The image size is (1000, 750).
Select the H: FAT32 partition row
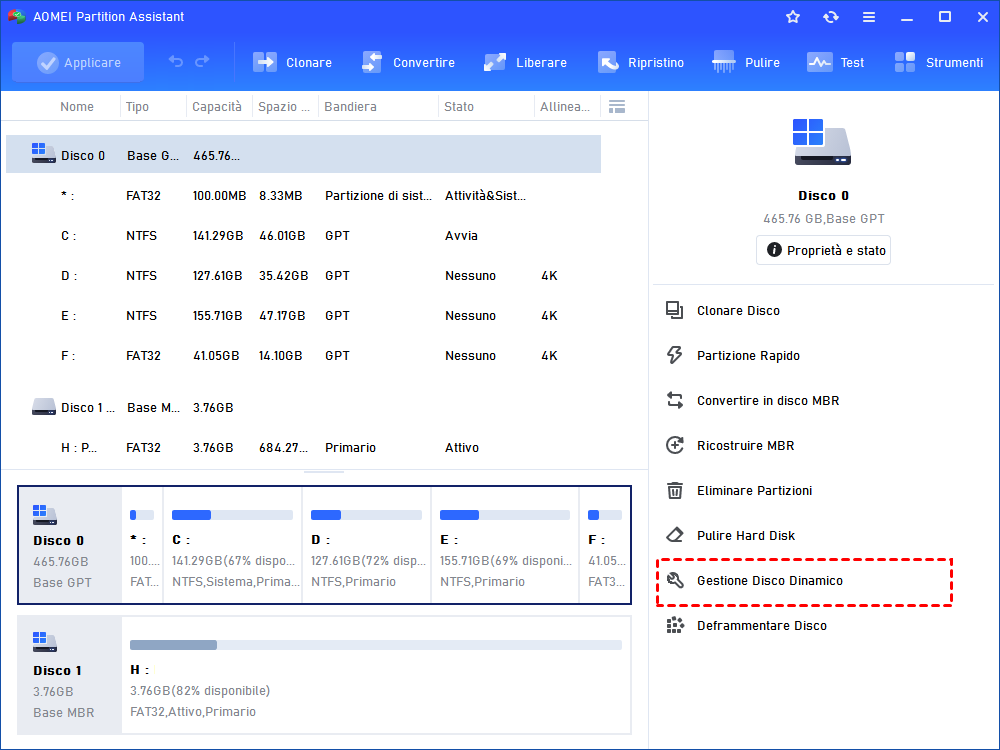304,448
